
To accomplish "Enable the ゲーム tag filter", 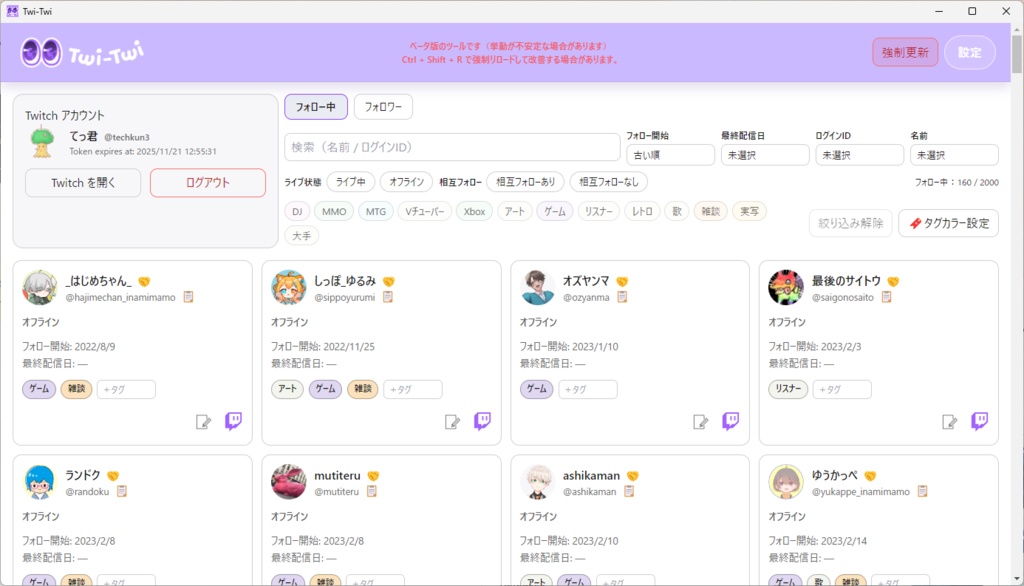I will 555,211.
